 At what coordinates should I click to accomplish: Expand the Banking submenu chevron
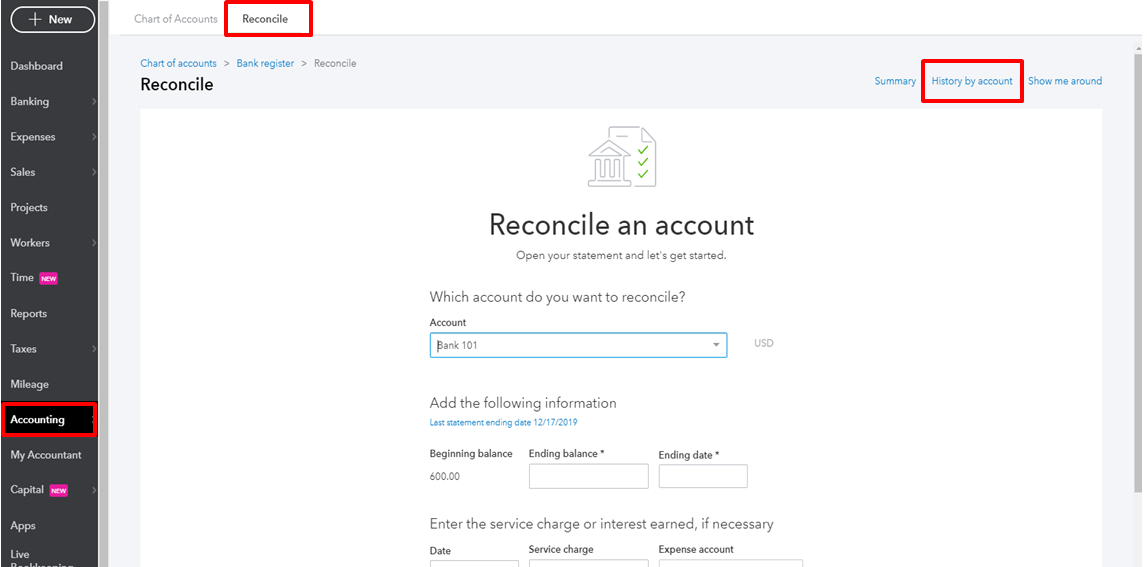tap(93, 102)
